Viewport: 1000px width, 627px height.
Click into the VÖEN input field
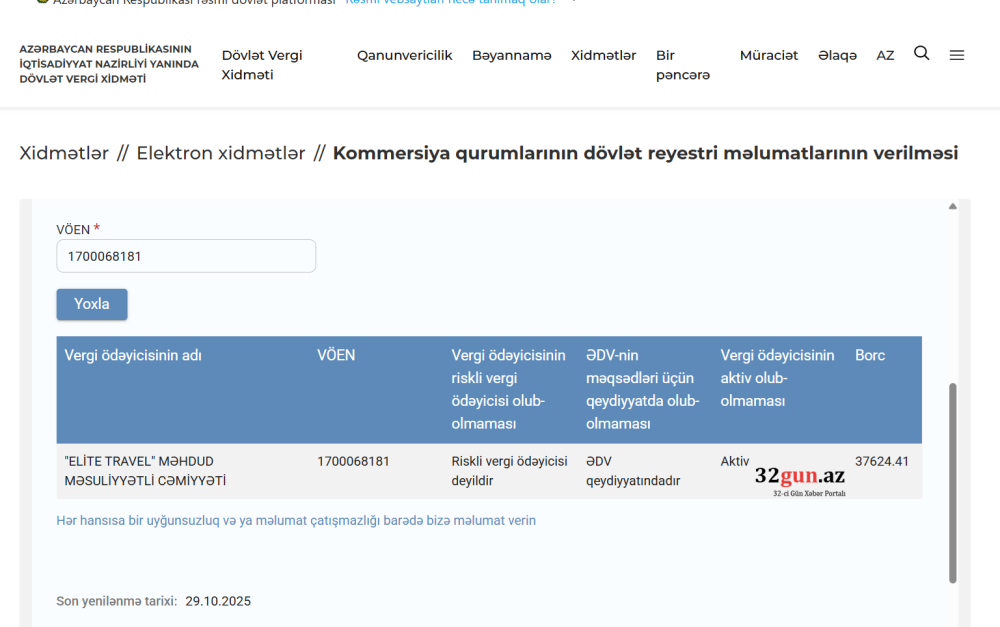[186, 256]
